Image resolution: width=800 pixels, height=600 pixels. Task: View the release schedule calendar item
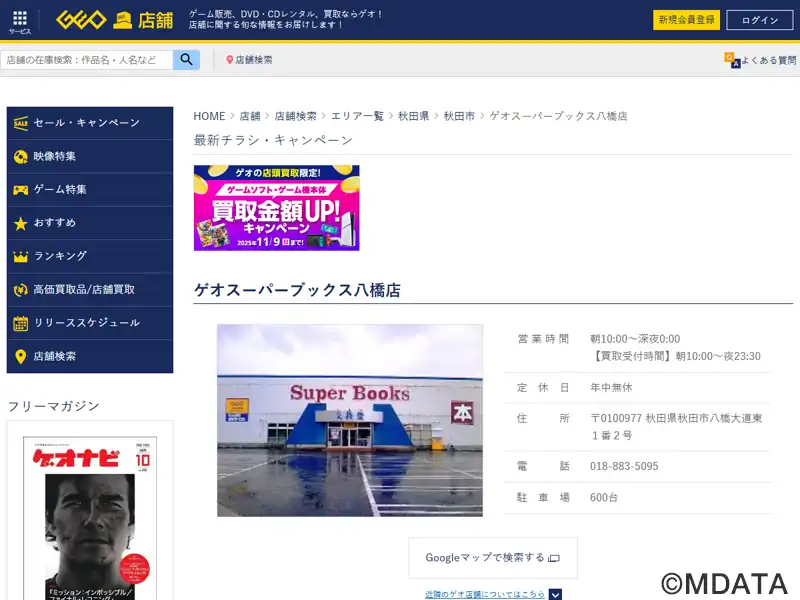[89, 323]
